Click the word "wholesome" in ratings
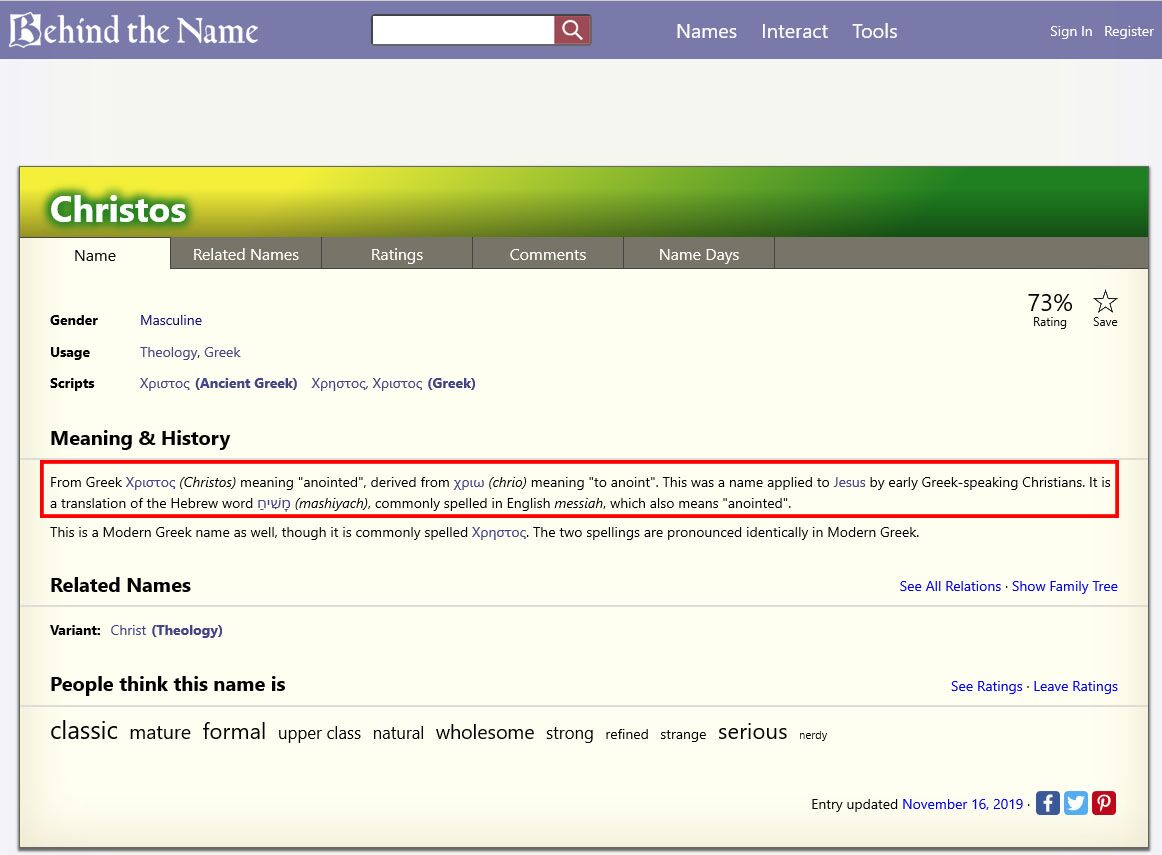 click(x=485, y=732)
